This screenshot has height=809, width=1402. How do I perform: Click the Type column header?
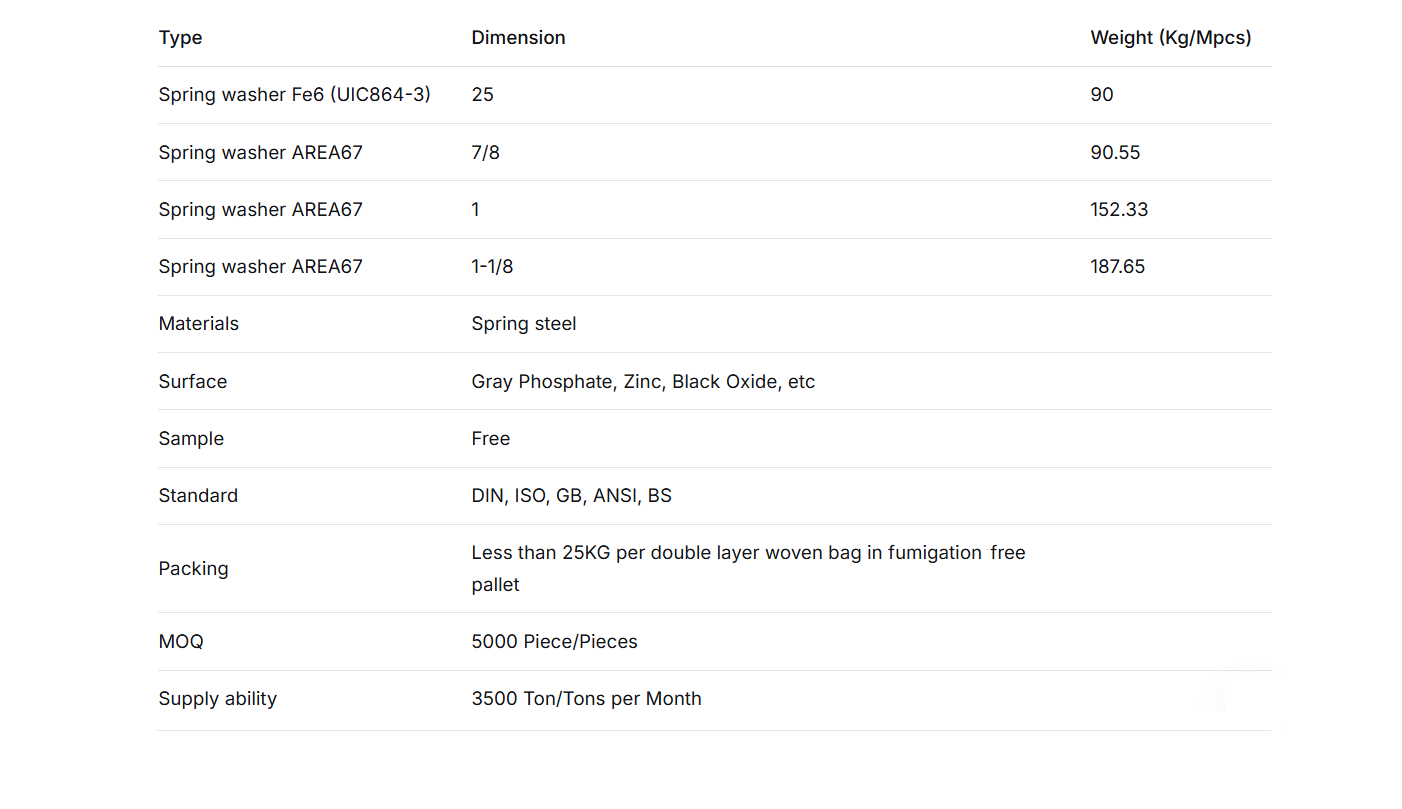pyautogui.click(x=180, y=38)
